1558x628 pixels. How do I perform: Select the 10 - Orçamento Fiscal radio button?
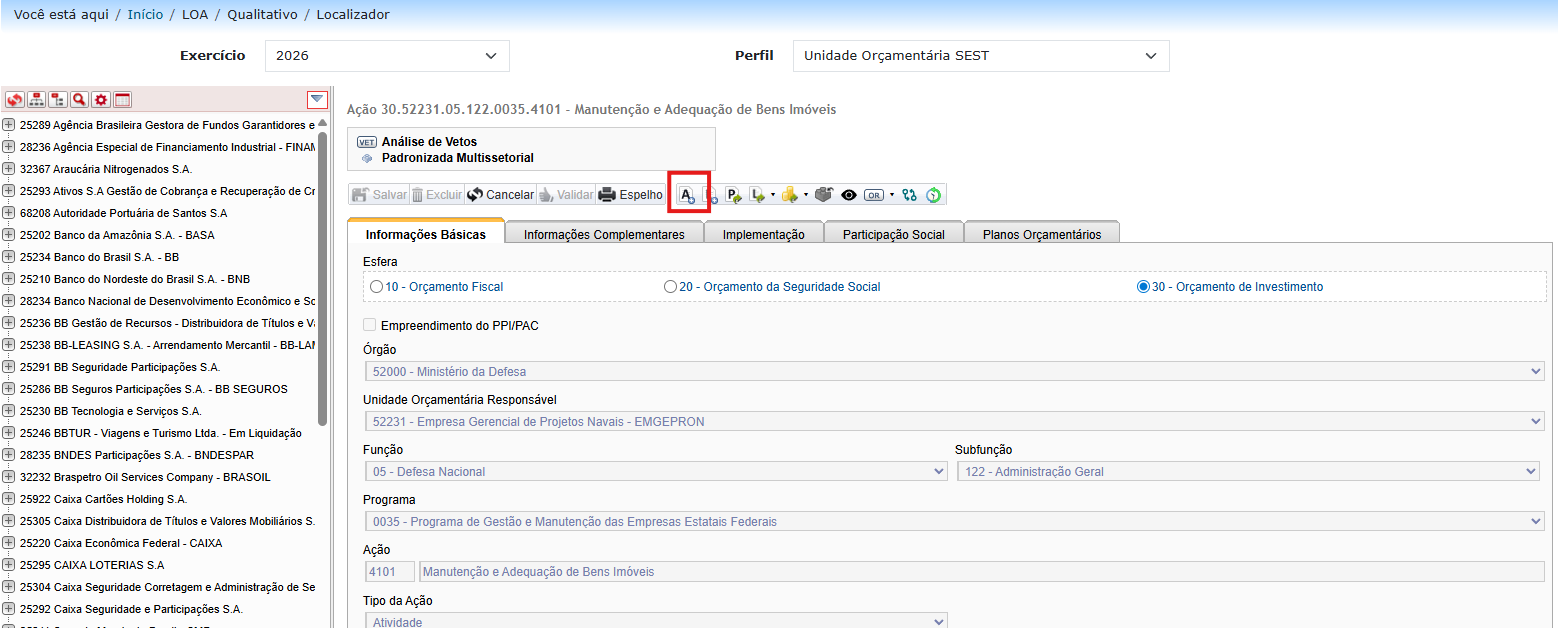point(376,287)
